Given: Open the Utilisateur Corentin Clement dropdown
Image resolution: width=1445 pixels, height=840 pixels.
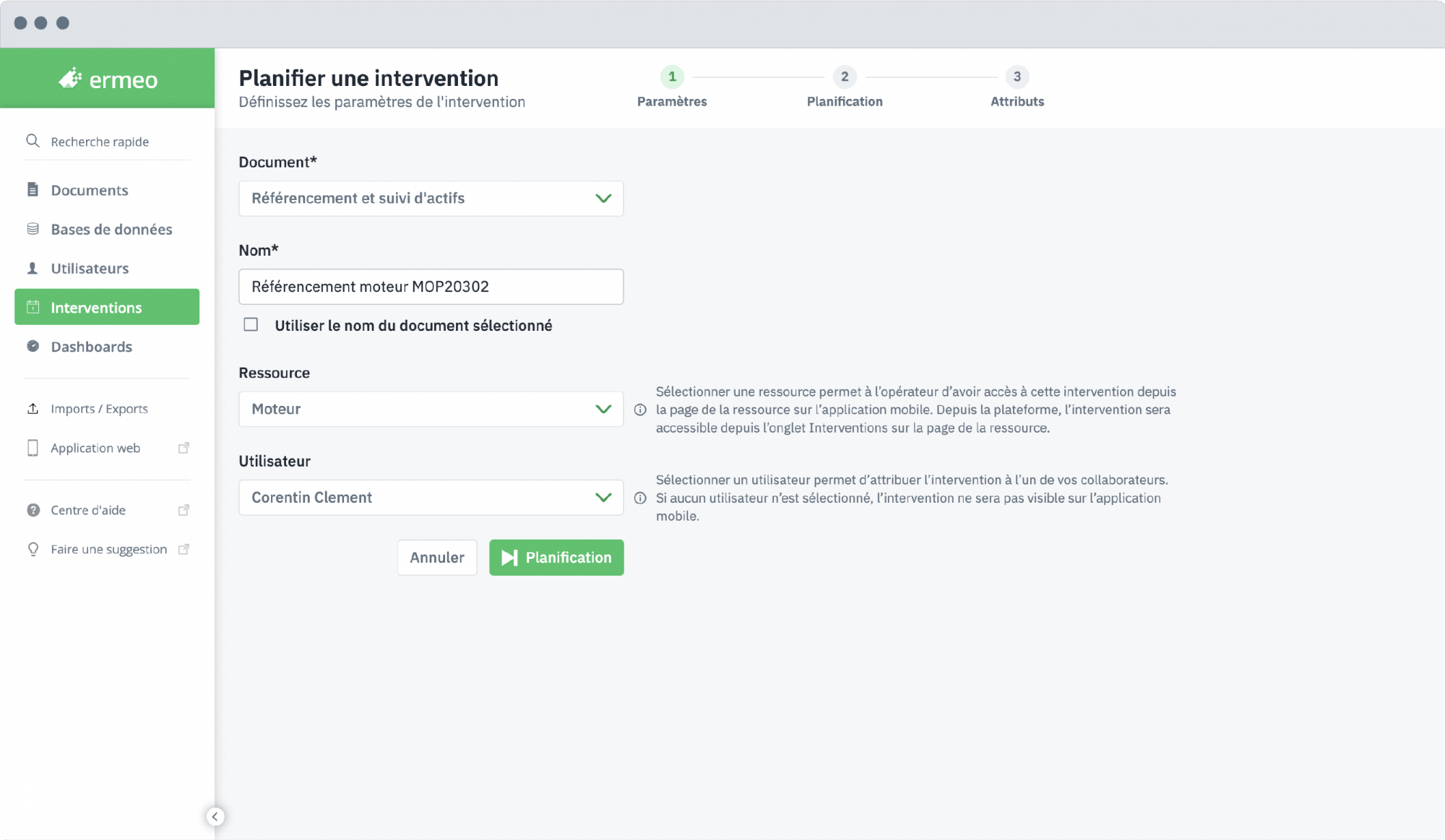Looking at the screenshot, I should (x=431, y=497).
